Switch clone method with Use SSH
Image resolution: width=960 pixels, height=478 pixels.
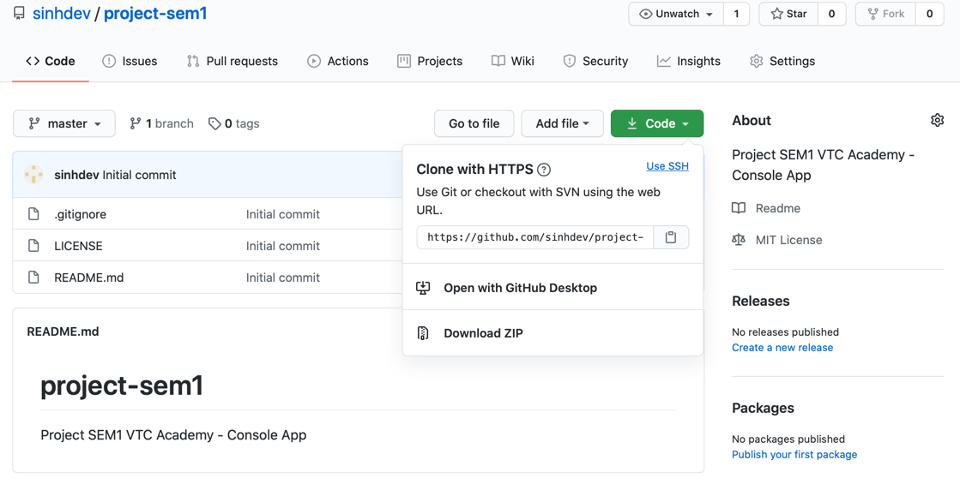667,166
